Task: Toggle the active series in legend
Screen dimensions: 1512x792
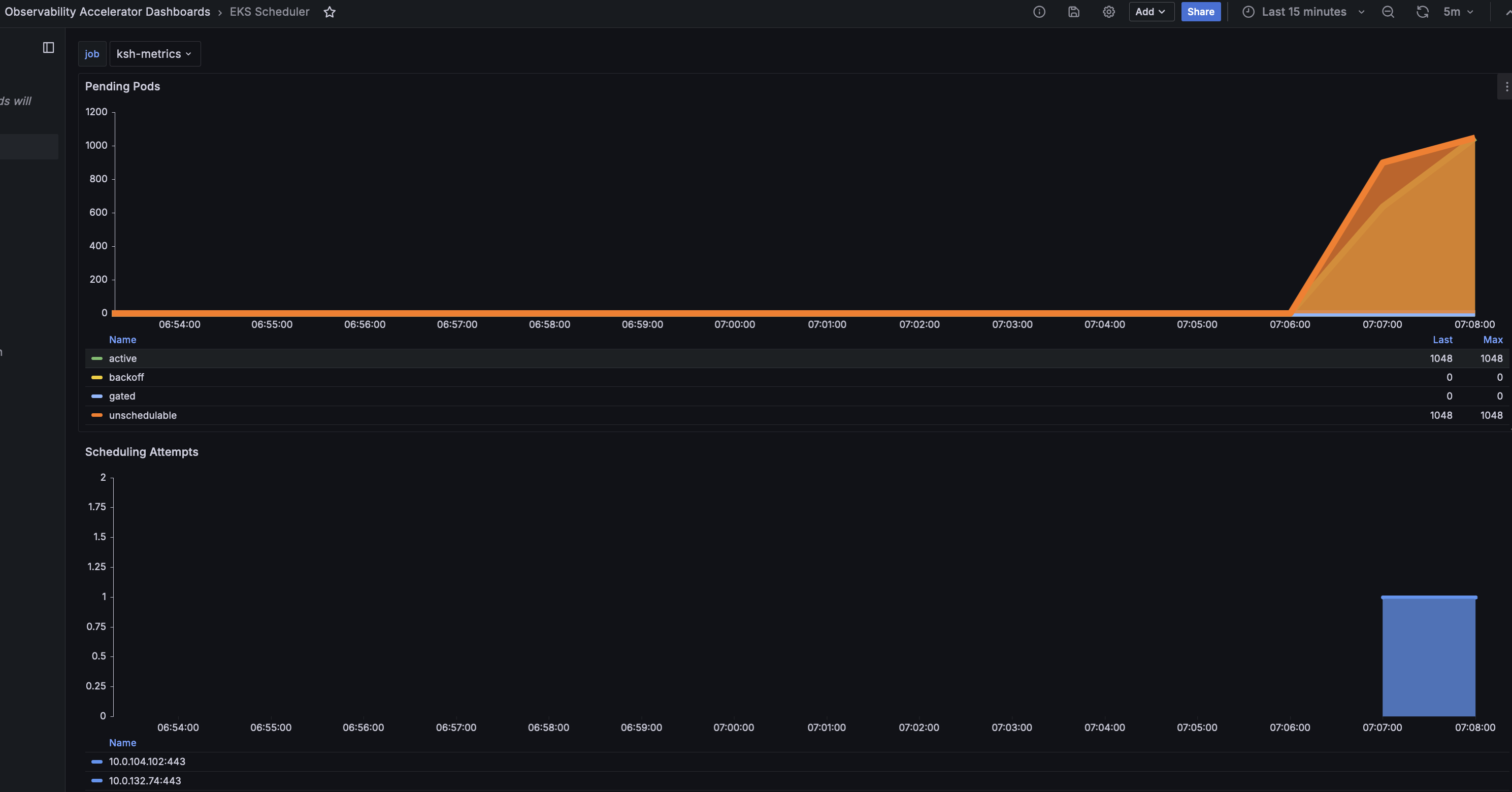Action: (x=123, y=358)
